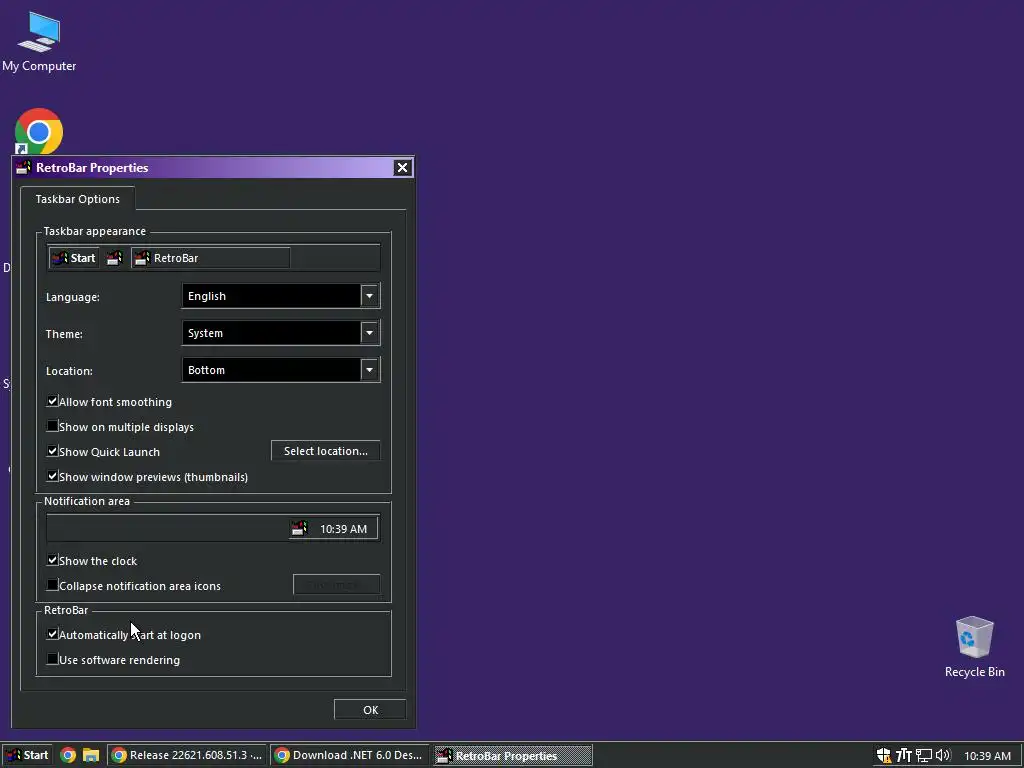The width and height of the screenshot is (1024, 768).
Task: Click the RetroBar Properties taskbar button
Action: coord(513,756)
